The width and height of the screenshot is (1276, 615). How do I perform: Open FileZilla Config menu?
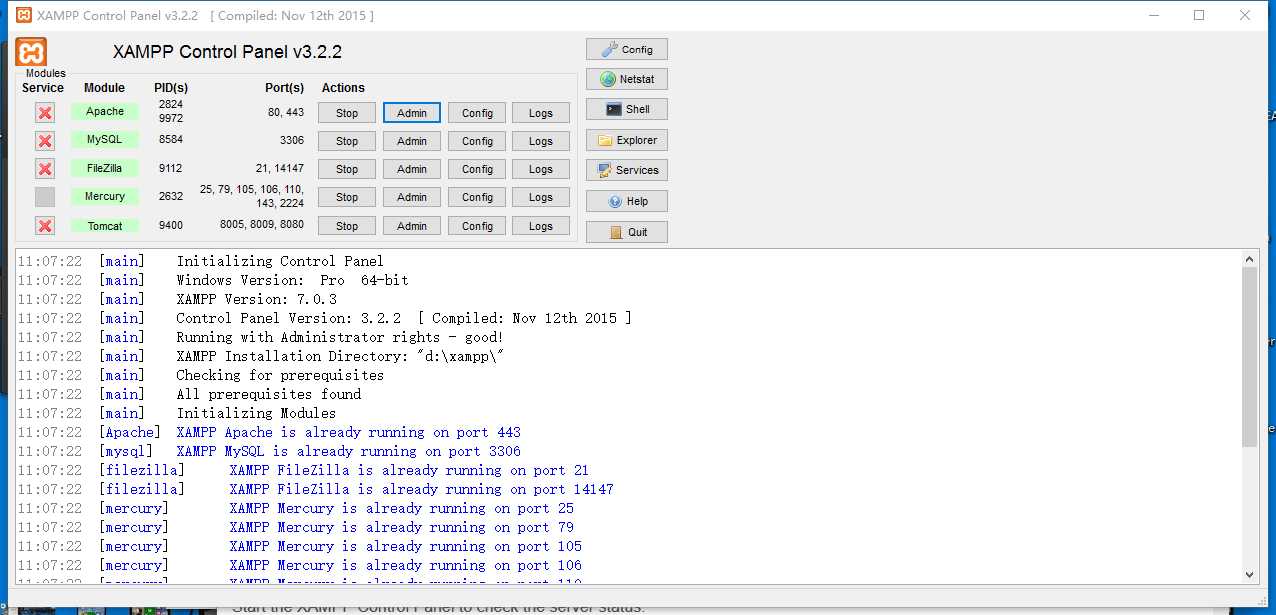coord(477,169)
